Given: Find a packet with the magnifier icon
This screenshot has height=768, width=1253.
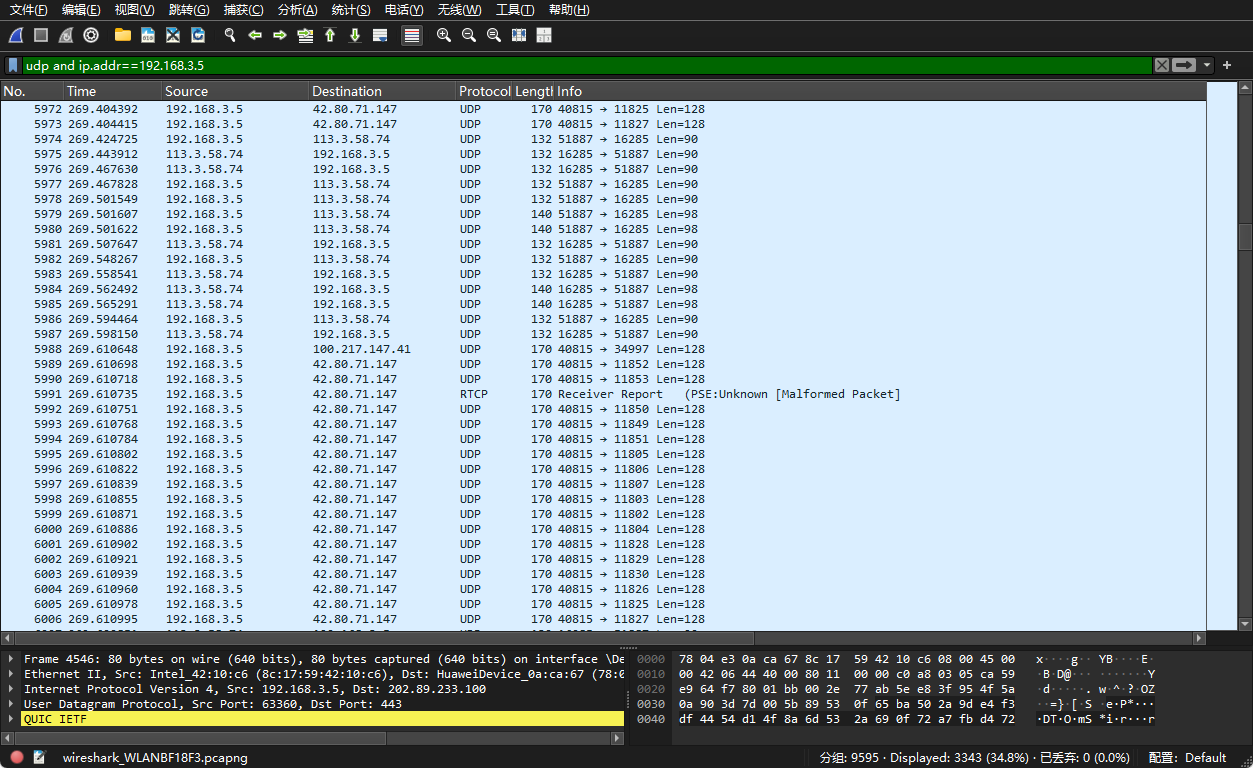Looking at the screenshot, I should coord(230,35).
